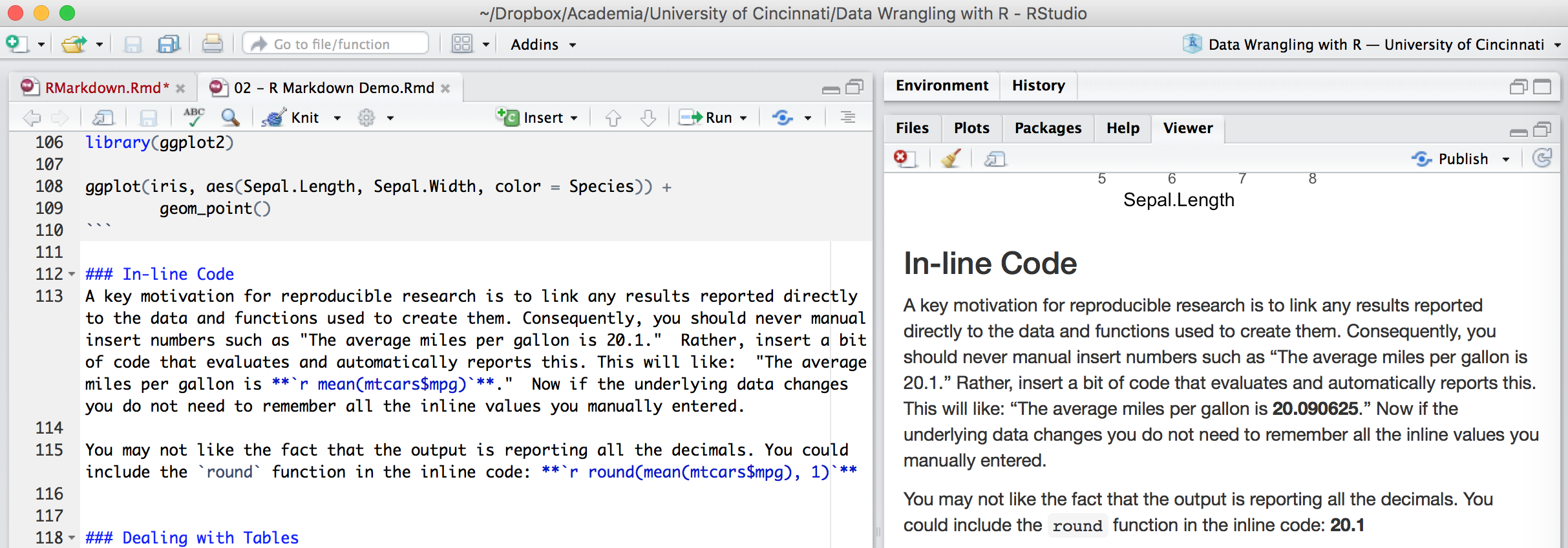The height and width of the screenshot is (548, 1568).
Task: Switch to the History tab
Action: click(1038, 85)
